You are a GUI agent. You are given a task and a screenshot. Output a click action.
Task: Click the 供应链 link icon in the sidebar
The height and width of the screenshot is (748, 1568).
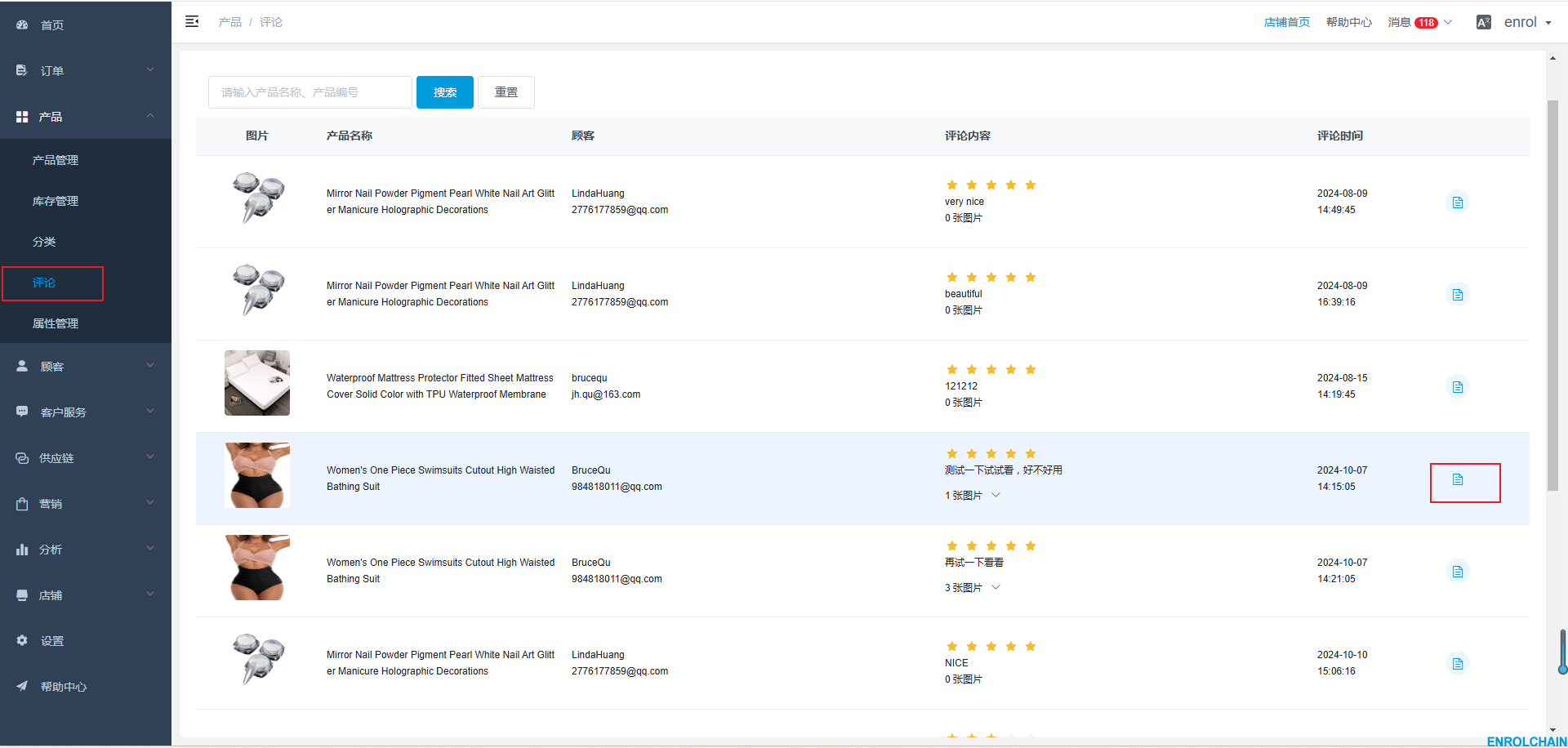point(22,458)
